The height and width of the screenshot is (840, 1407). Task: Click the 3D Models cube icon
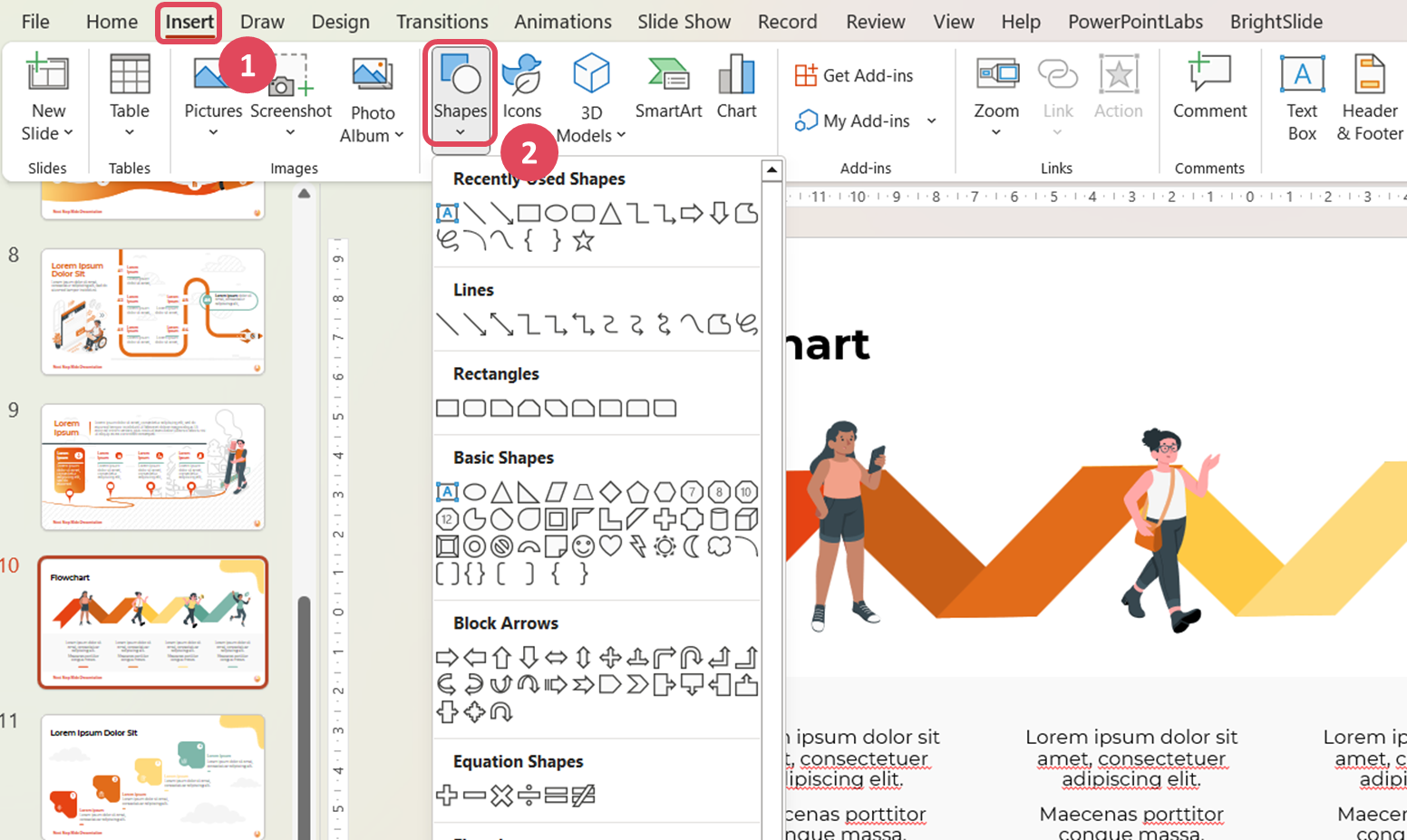pyautogui.click(x=591, y=74)
